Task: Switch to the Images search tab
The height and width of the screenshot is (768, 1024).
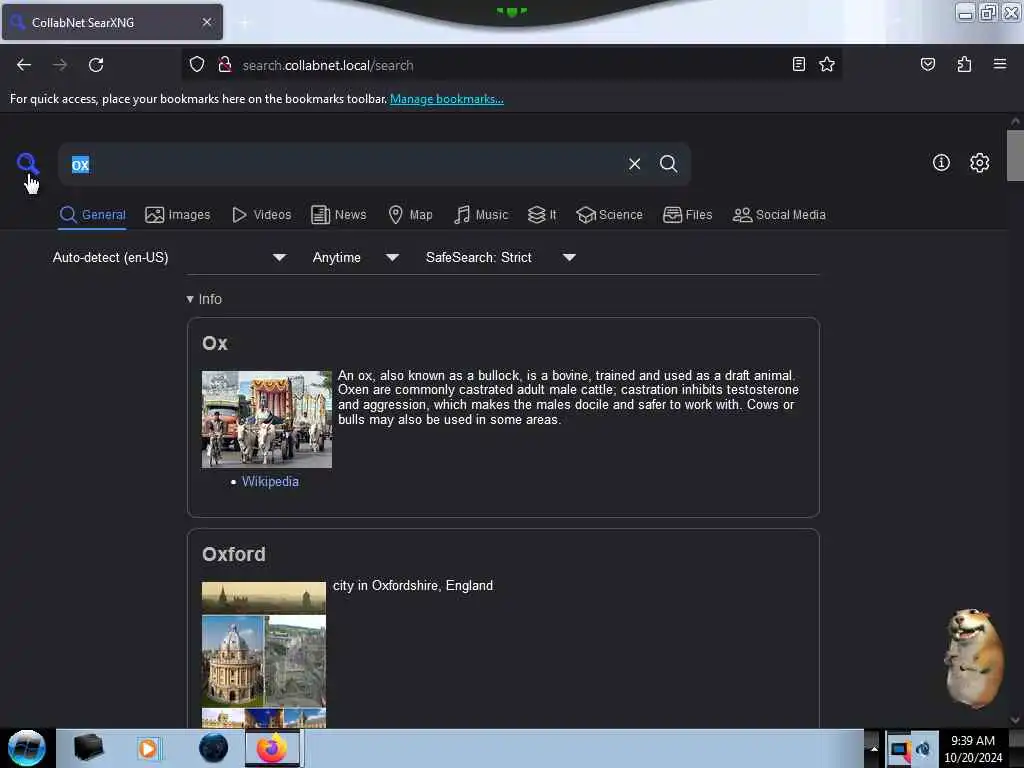Action: [x=178, y=215]
